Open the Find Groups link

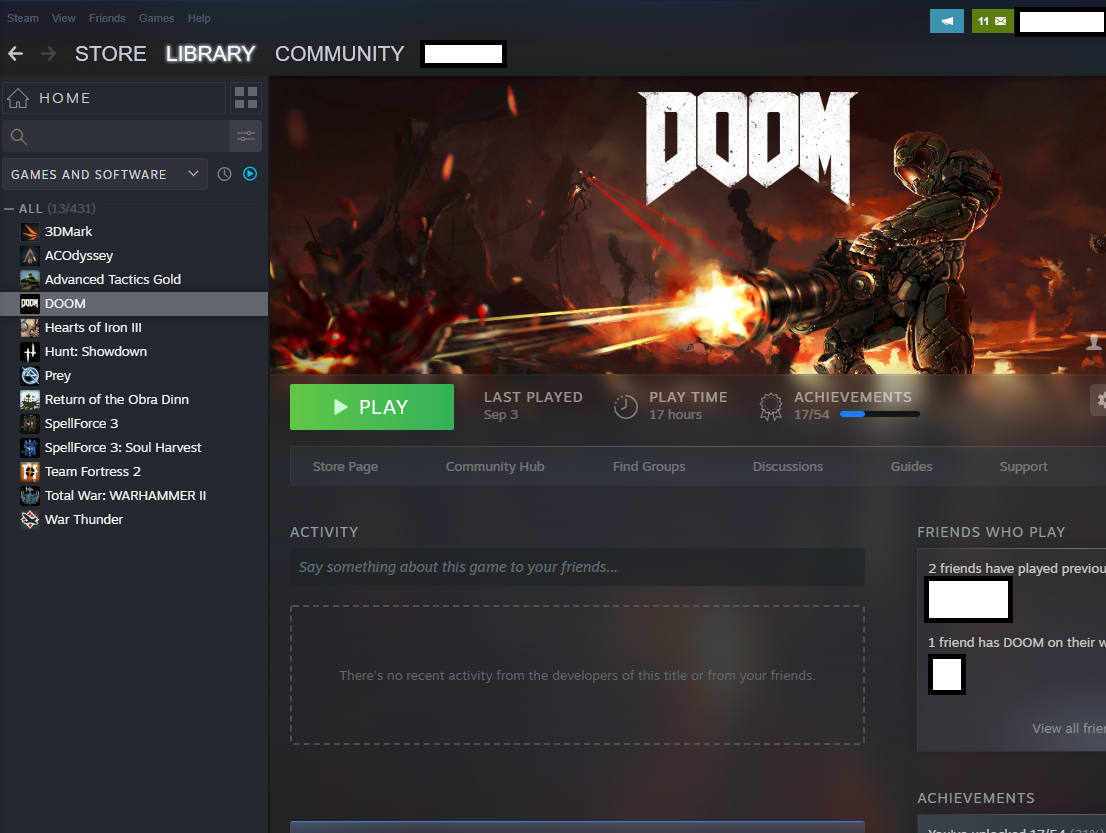[x=649, y=466]
